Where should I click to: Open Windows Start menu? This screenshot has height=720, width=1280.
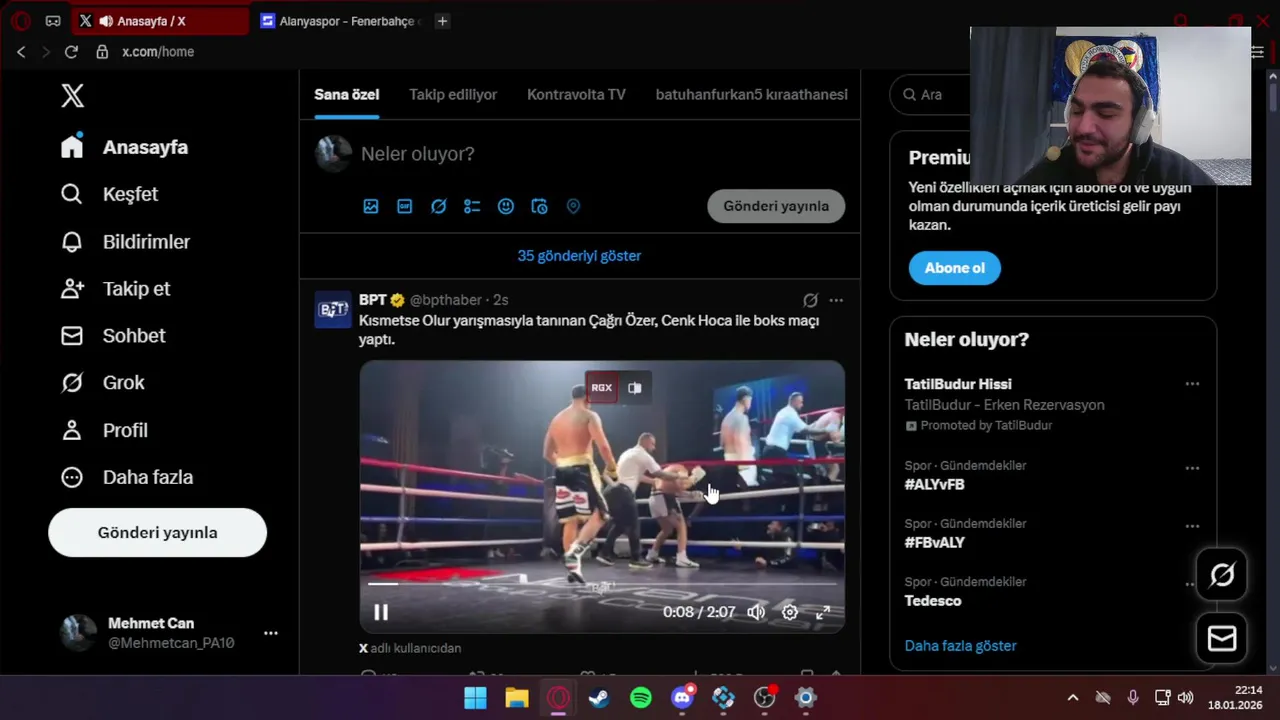[x=475, y=698]
